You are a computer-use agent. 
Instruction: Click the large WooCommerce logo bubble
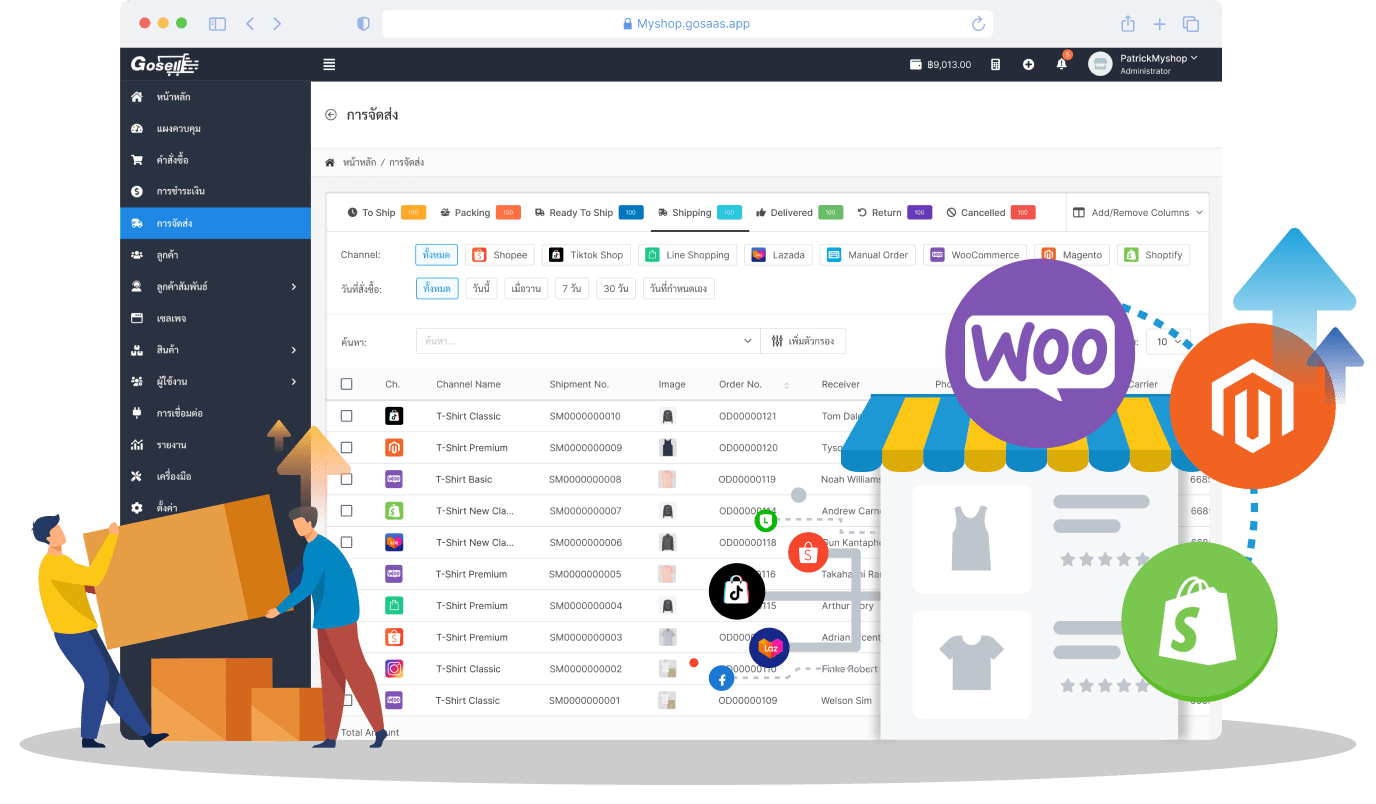pyautogui.click(x=1040, y=353)
